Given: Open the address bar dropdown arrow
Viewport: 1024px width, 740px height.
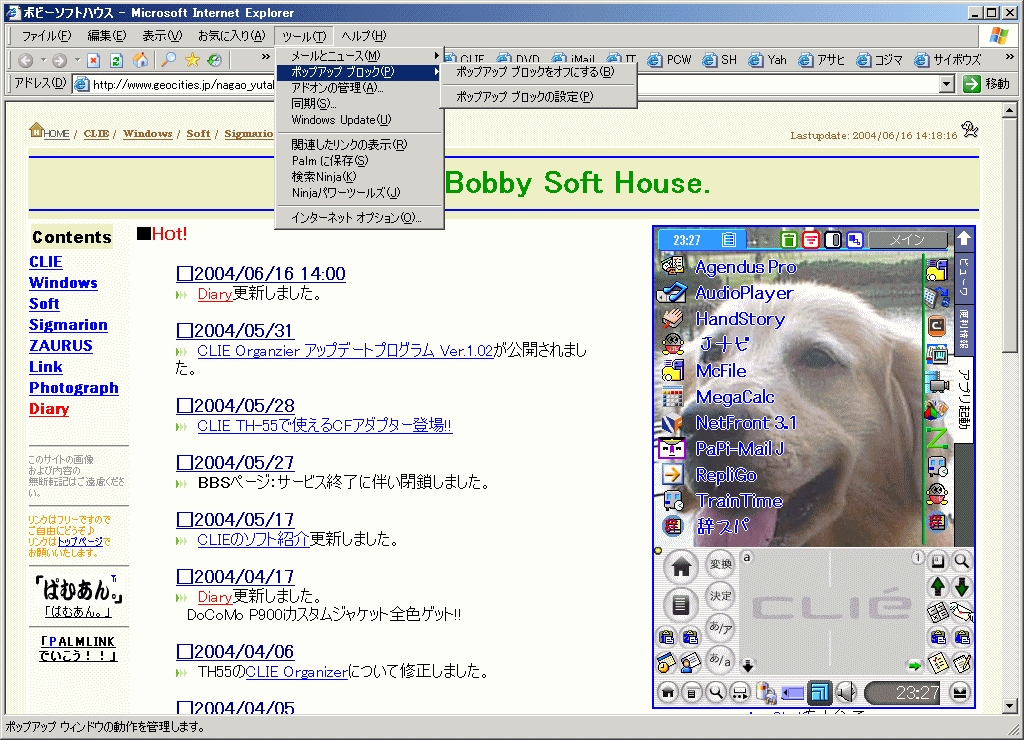Looking at the screenshot, I should point(947,85).
